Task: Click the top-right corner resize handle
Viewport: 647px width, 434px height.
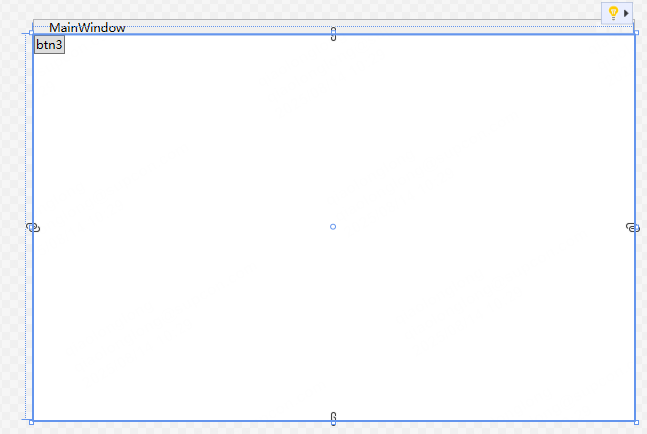Action: [636, 33]
